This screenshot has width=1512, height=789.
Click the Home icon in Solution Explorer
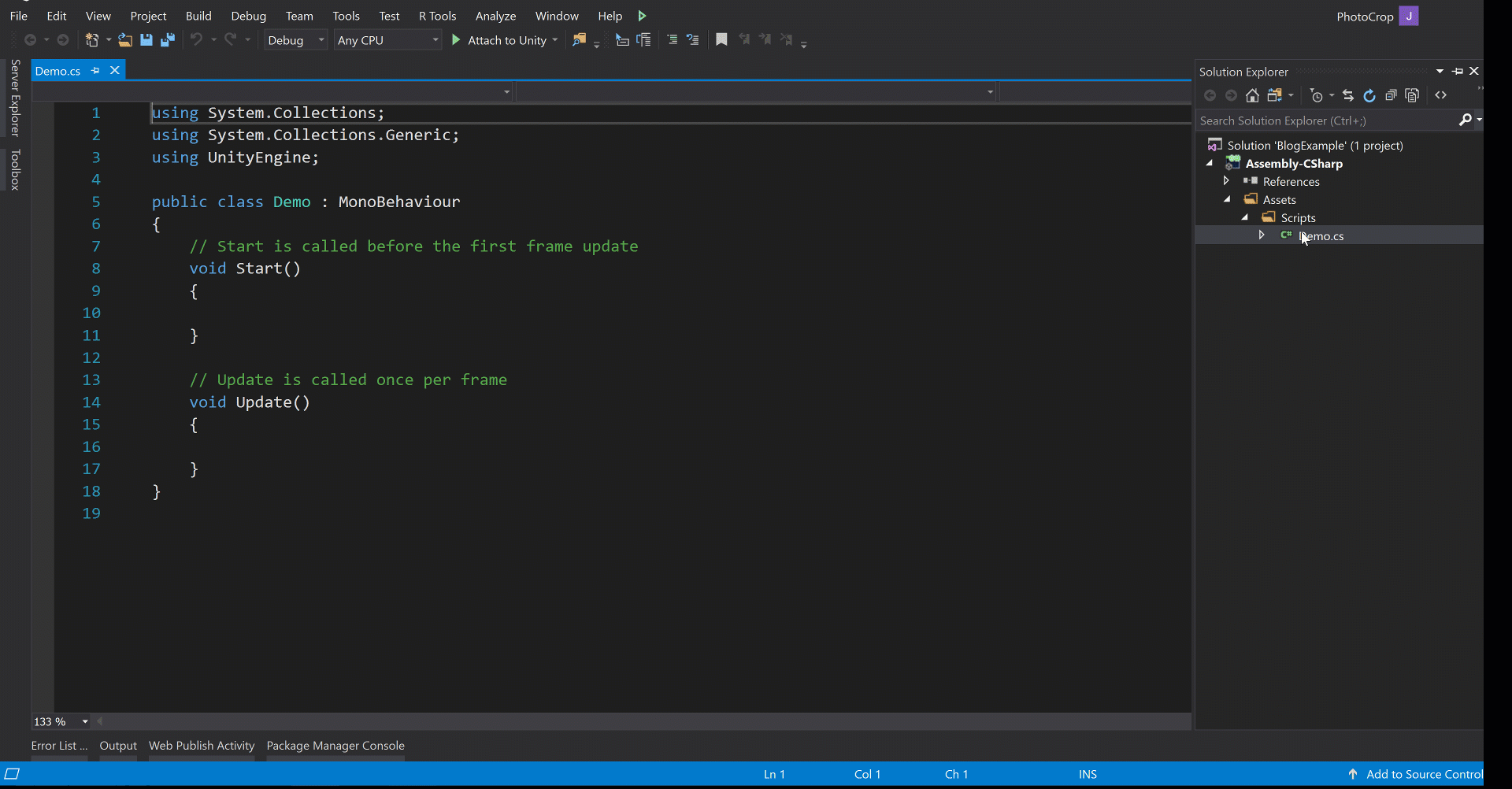(1253, 95)
